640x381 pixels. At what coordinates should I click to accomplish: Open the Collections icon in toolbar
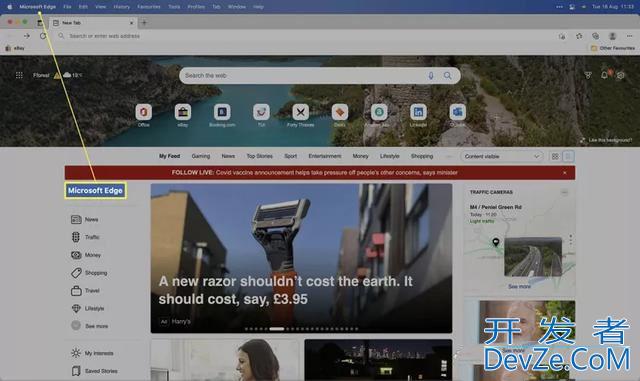pos(596,36)
